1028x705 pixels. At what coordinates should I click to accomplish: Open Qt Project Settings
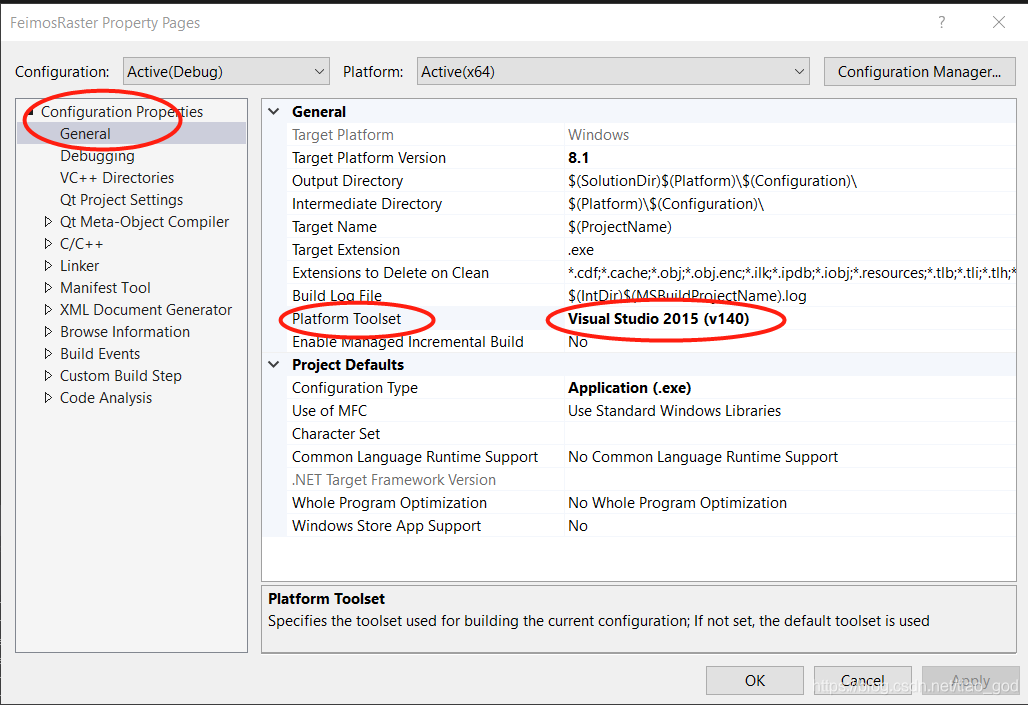coord(121,199)
